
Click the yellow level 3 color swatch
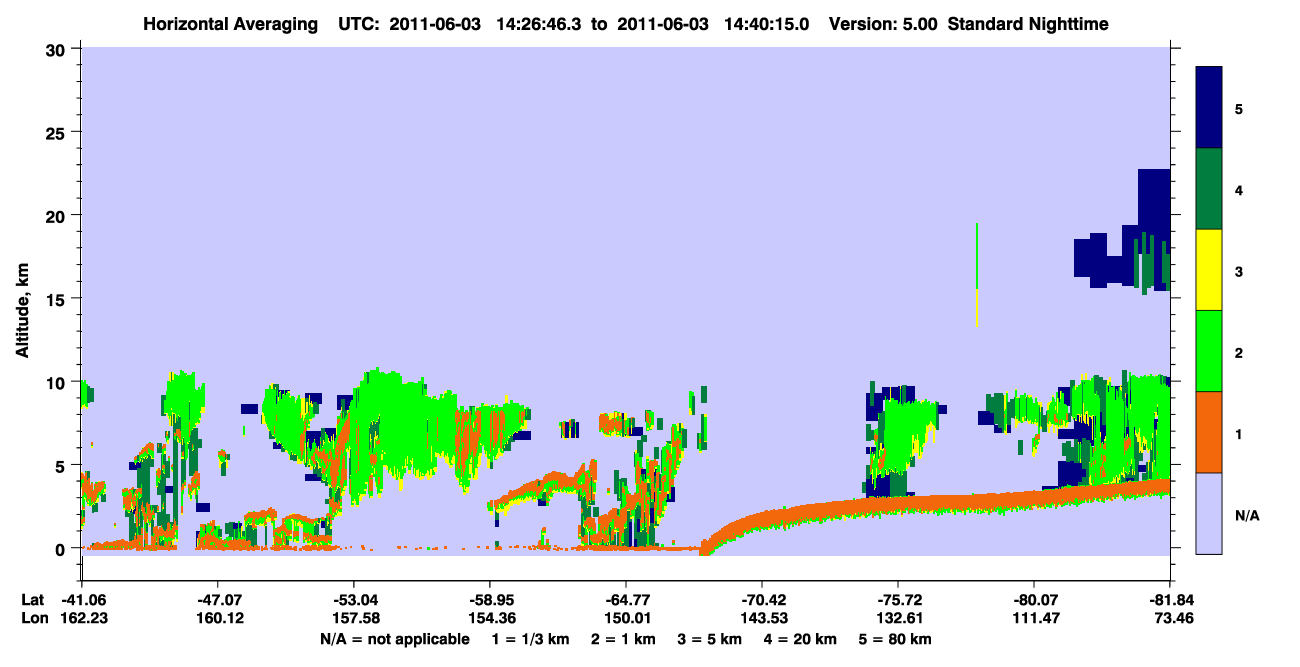point(1209,270)
